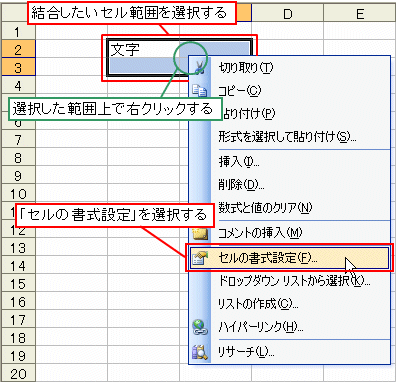Click the cell containing 文字
The width and height of the screenshot is (396, 382).
coord(143,49)
